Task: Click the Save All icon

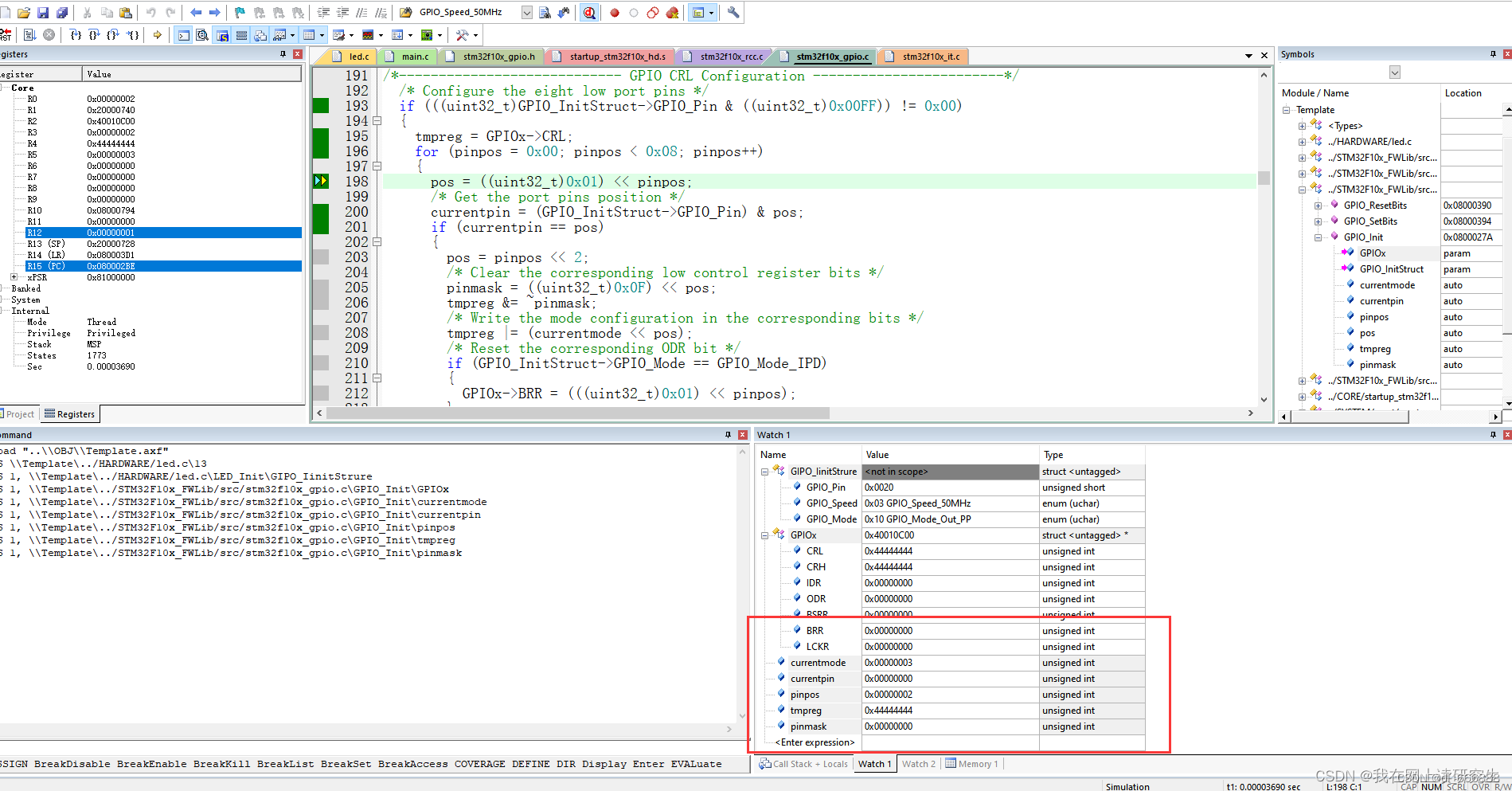Action: pos(61,12)
